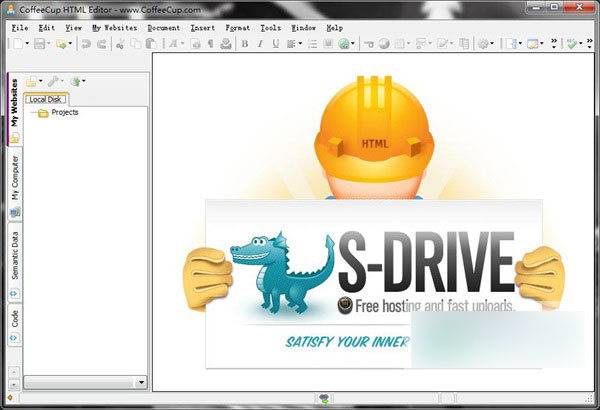
Task: Click the stamp icon left of Bold
Action: click(226, 44)
